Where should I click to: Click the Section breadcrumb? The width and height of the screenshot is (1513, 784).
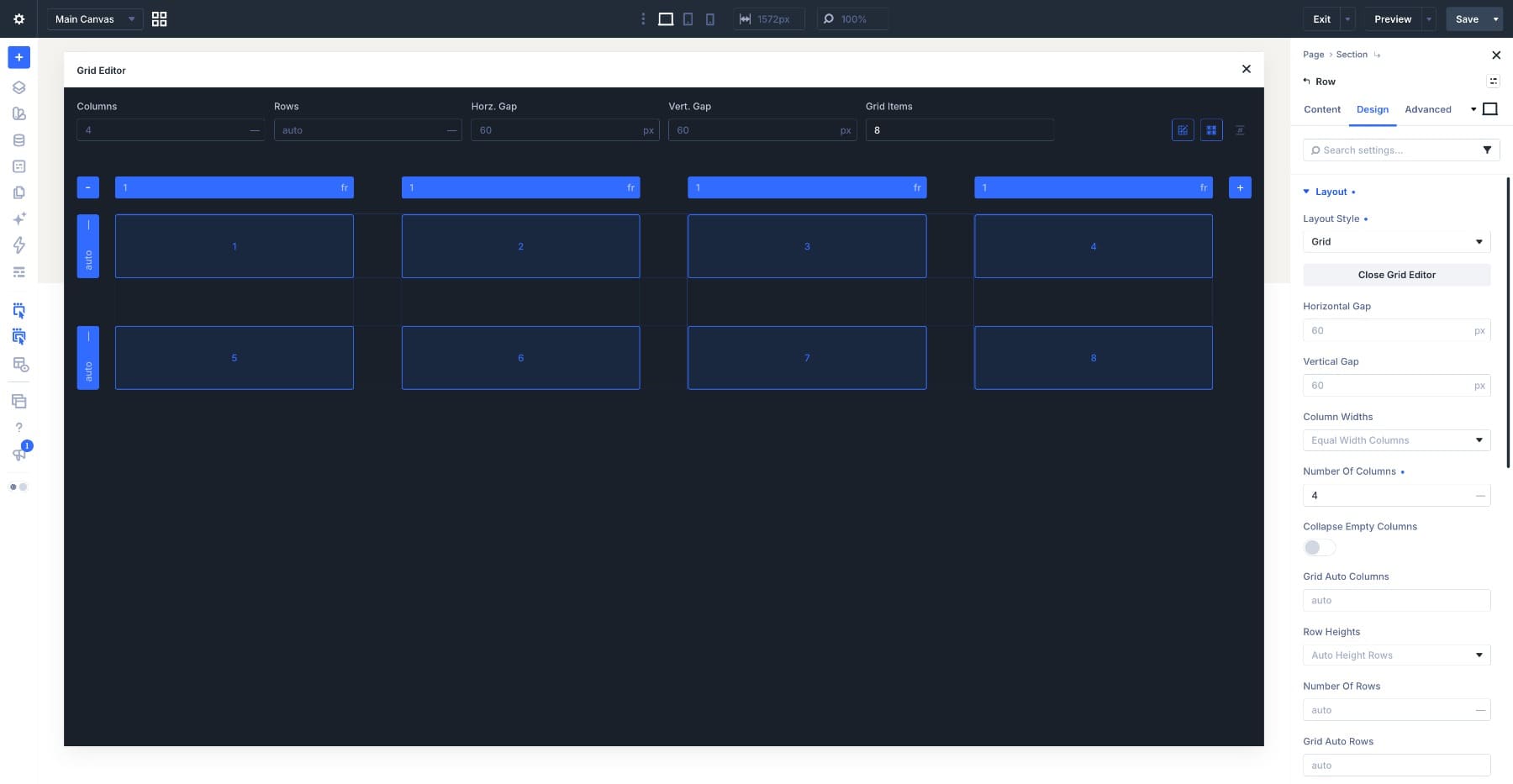point(1352,55)
